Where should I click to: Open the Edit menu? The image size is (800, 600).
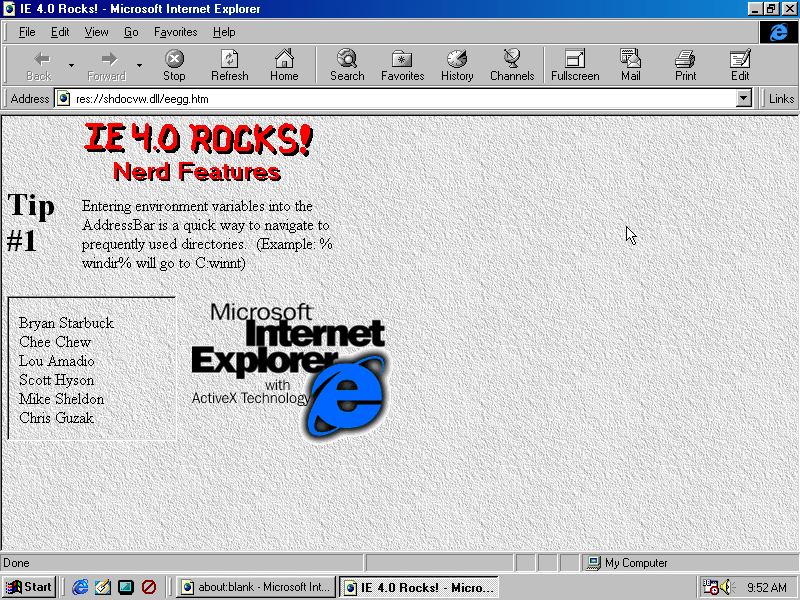[60, 32]
